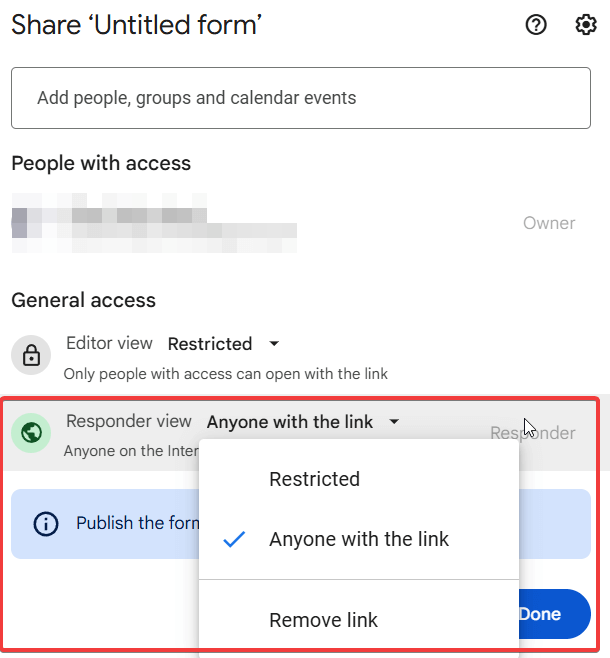
Task: Click the blurred owner account entry
Action: click(155, 223)
